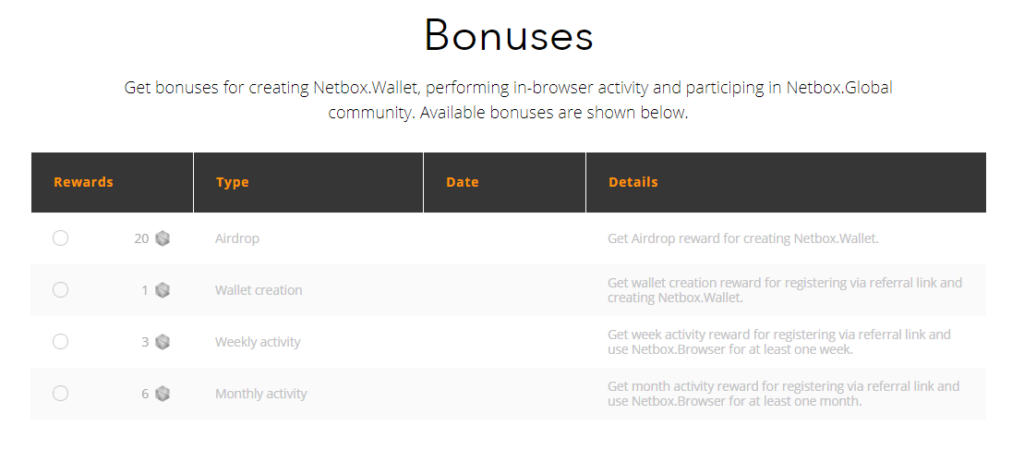Viewport: 1024px width, 451px height.
Task: Click the Airdrop type label
Action: click(x=237, y=239)
